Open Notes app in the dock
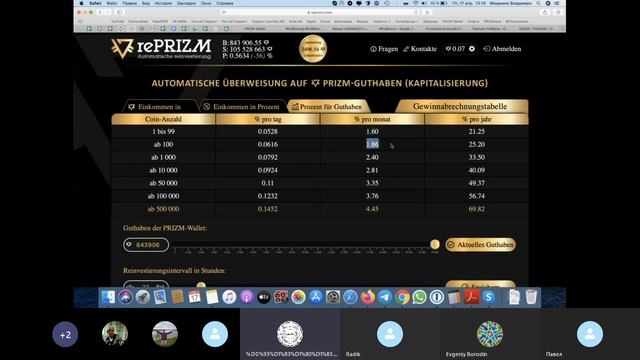This screenshot has height=360, width=640. (x=212, y=298)
